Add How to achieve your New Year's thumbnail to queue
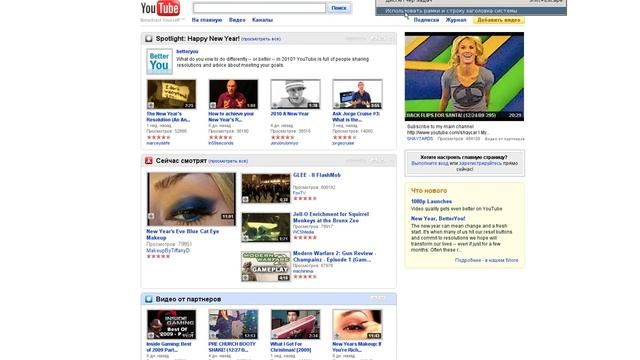Viewport: 640px width, 360px height. click(x=213, y=105)
